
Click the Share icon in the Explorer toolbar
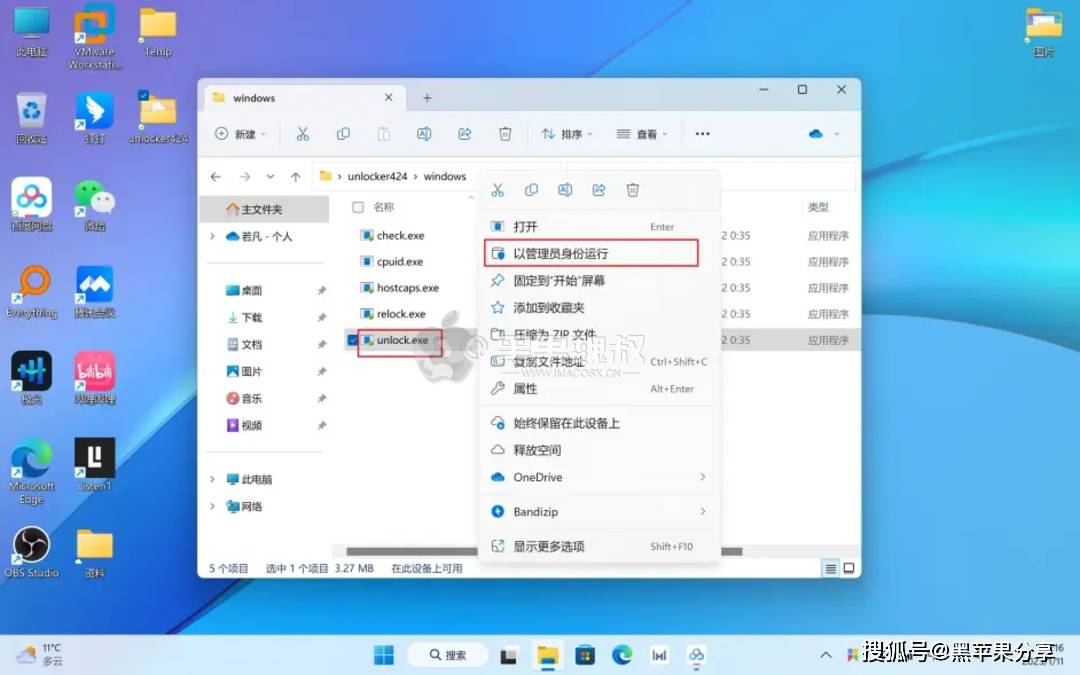pyautogui.click(x=465, y=134)
